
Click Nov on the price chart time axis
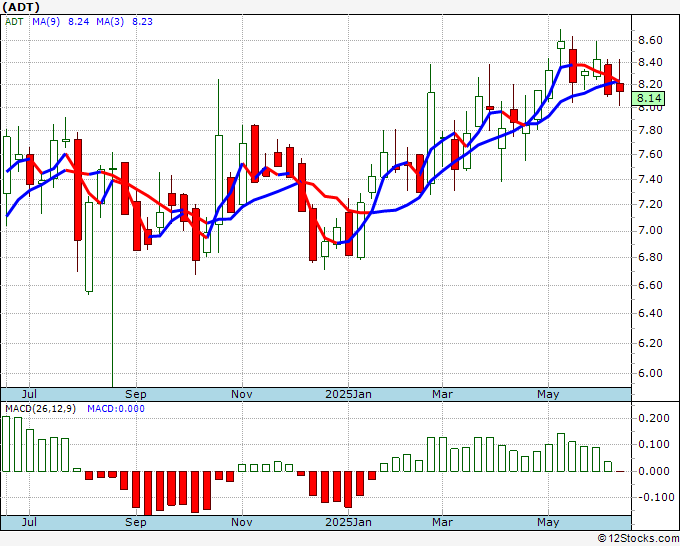click(x=242, y=394)
